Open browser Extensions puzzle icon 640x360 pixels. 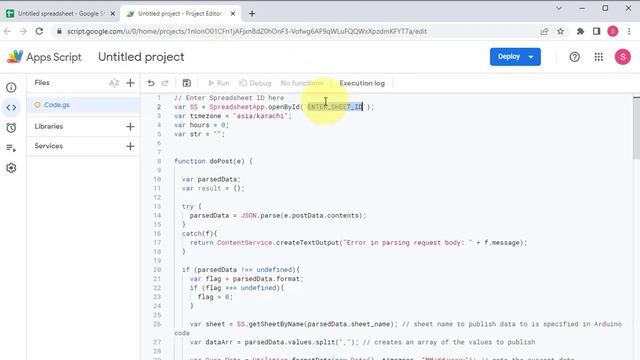(580, 31)
